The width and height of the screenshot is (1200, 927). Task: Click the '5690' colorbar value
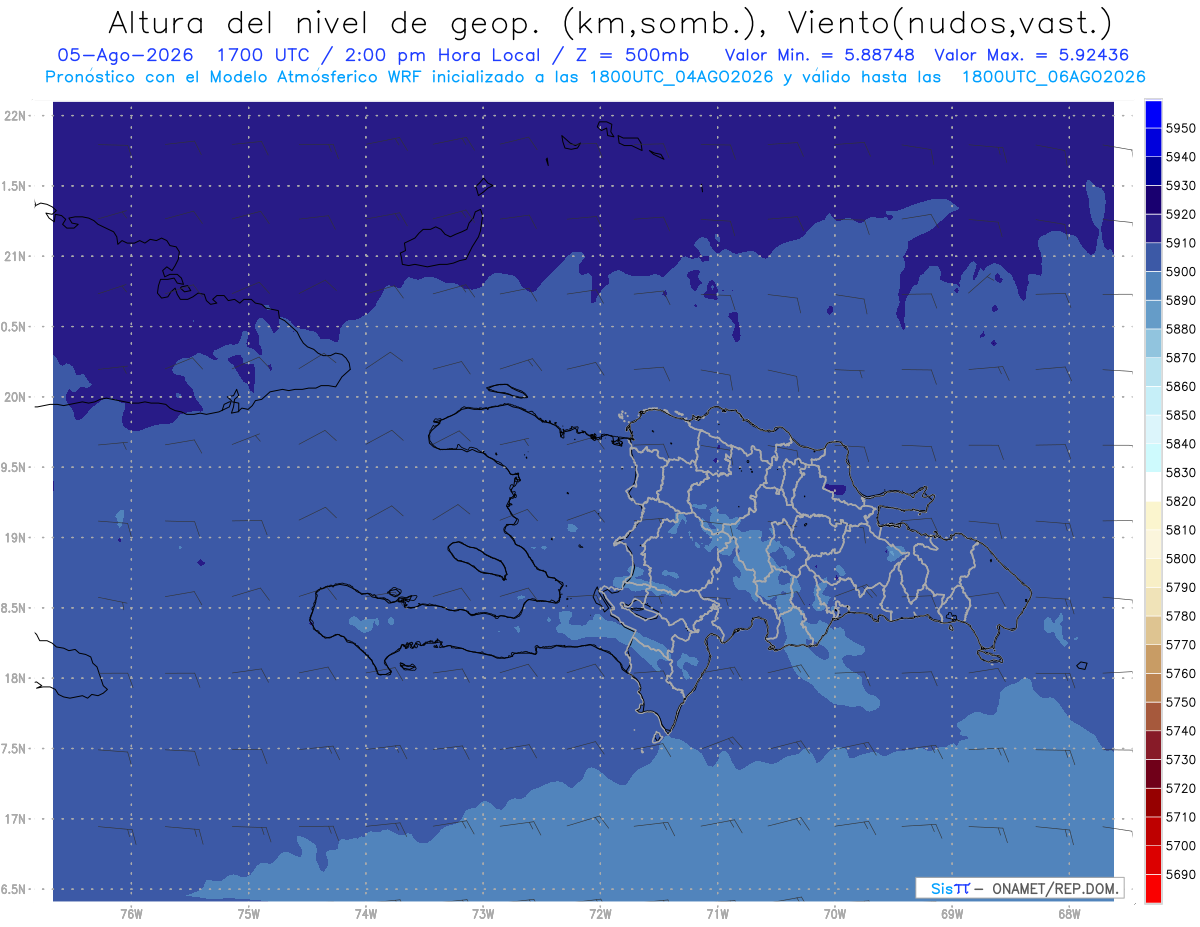(1180, 874)
